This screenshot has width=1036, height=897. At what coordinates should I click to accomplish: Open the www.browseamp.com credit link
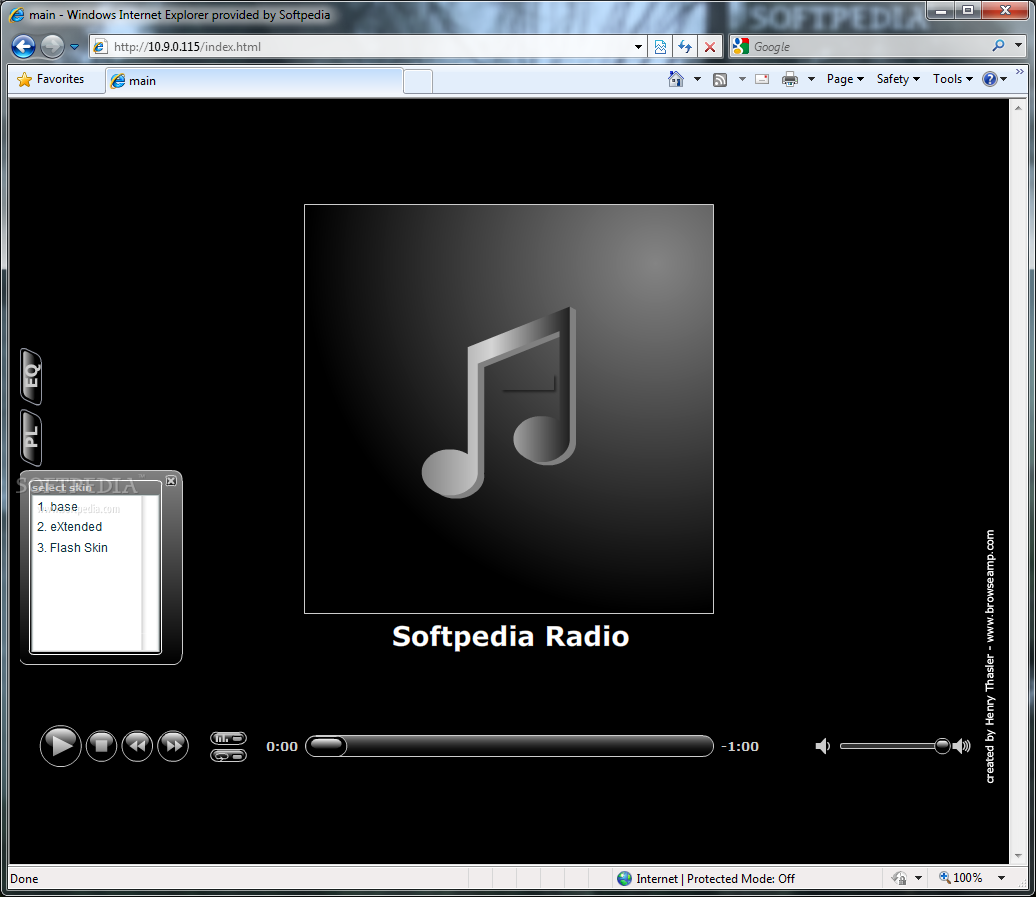990,586
